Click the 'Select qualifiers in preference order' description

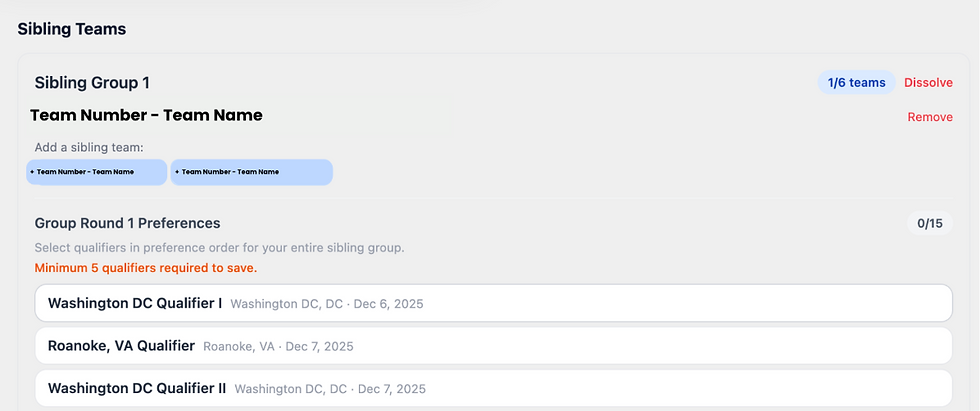click(x=219, y=248)
